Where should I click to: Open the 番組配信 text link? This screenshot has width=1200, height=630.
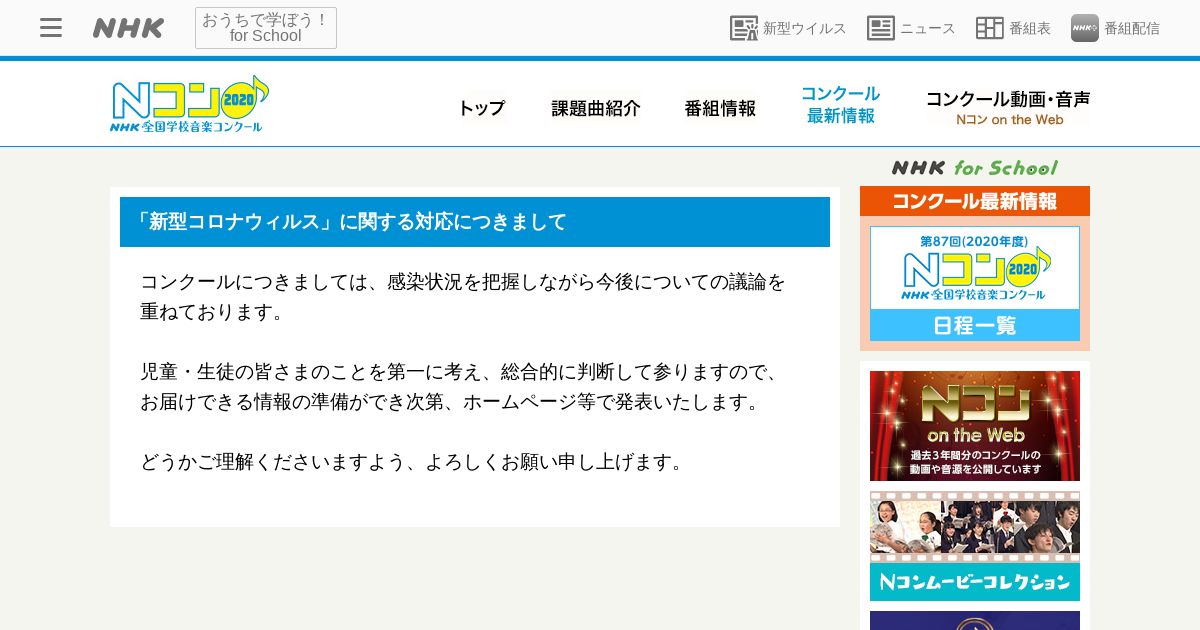tap(1132, 28)
